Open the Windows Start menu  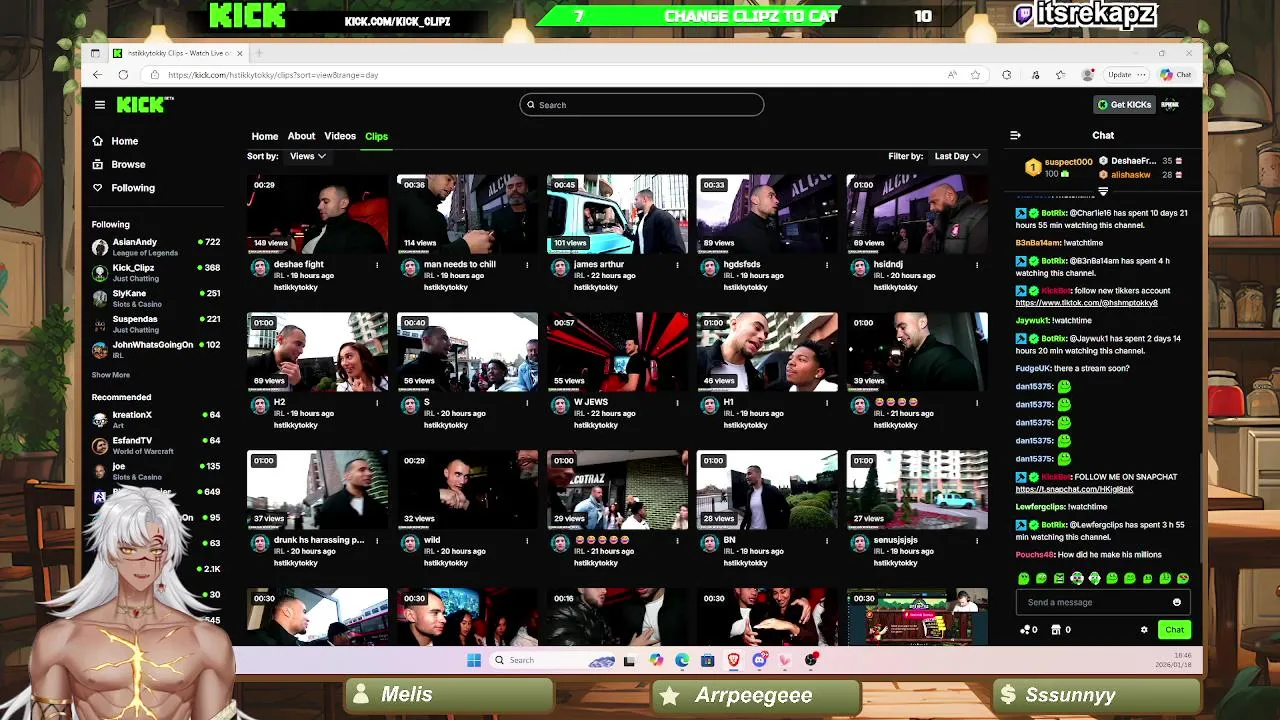click(x=474, y=660)
